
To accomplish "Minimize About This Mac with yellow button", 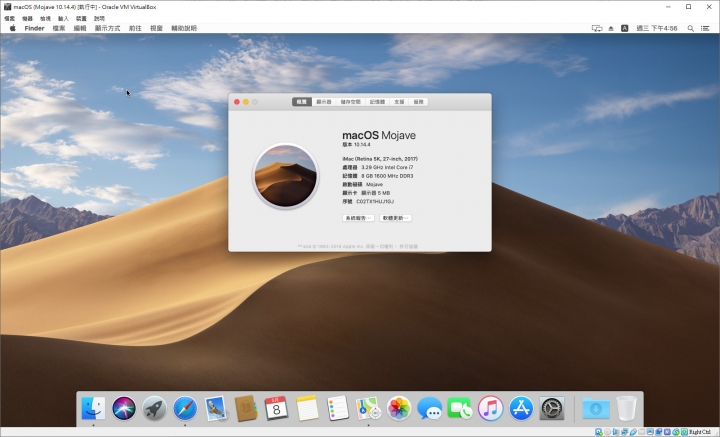I will point(246,102).
